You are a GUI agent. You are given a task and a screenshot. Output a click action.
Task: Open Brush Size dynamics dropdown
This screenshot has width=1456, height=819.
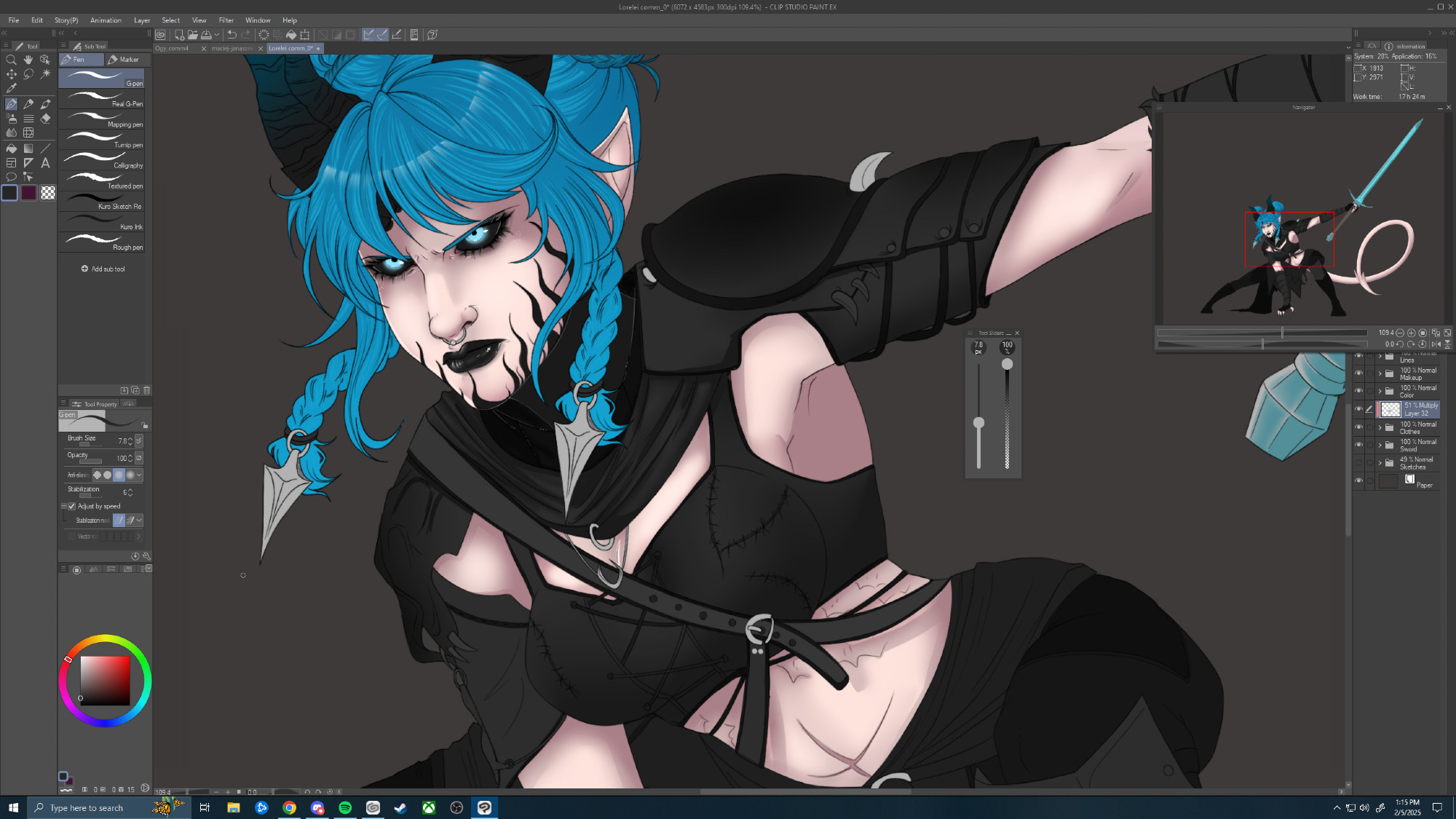[x=139, y=441]
